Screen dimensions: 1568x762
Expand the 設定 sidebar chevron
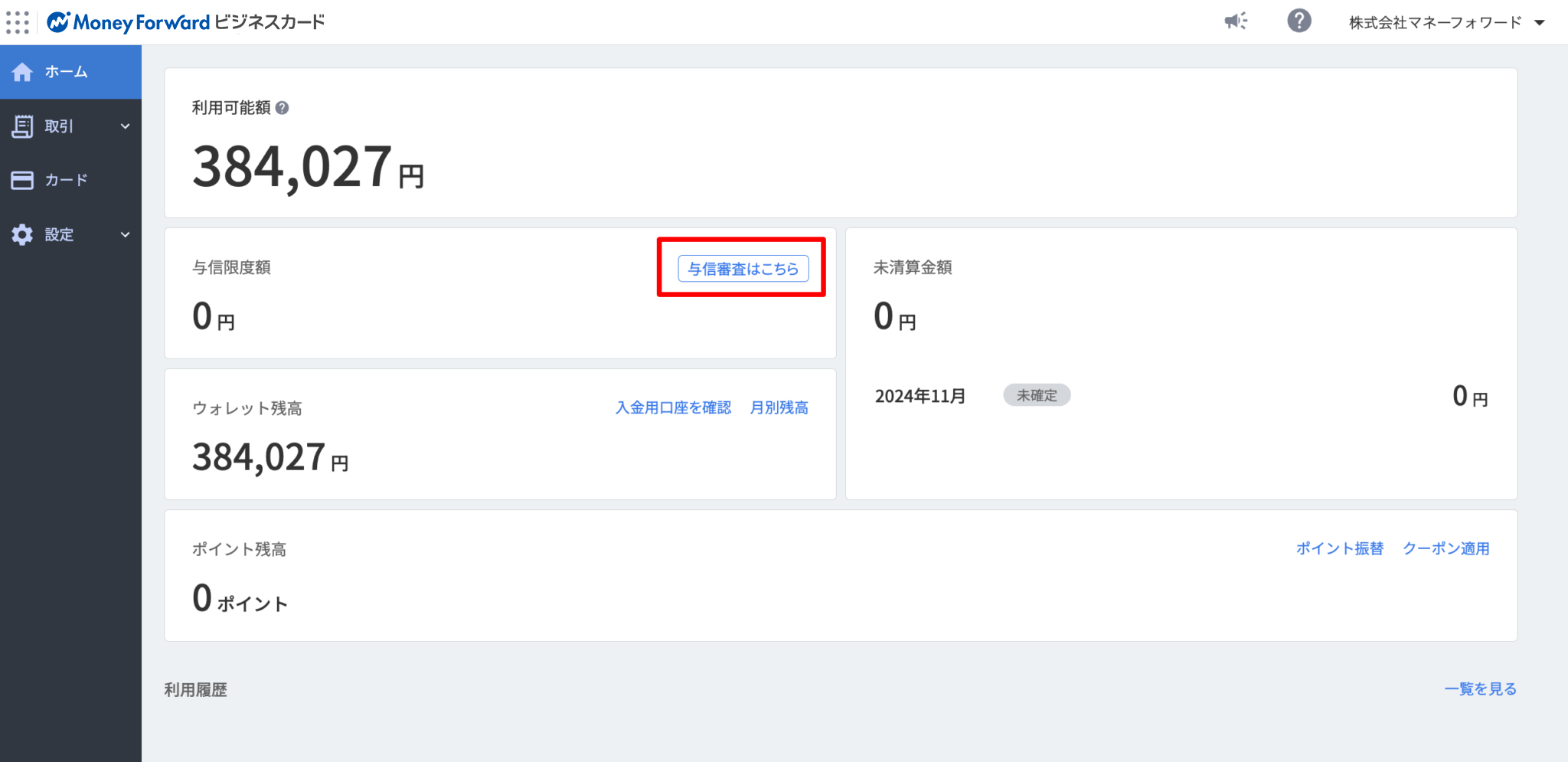tap(125, 234)
